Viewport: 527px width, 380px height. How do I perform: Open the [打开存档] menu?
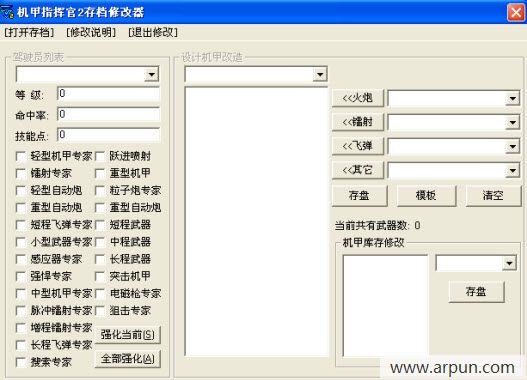(30, 33)
